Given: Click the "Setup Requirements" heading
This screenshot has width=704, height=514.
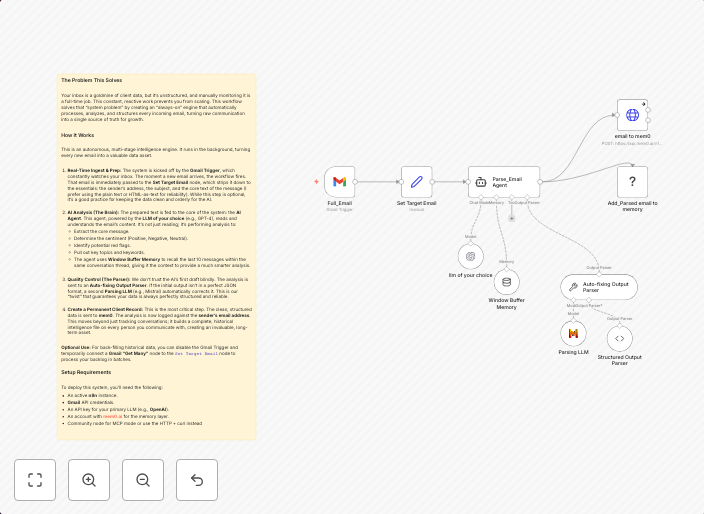Looking at the screenshot, I should (86, 372).
